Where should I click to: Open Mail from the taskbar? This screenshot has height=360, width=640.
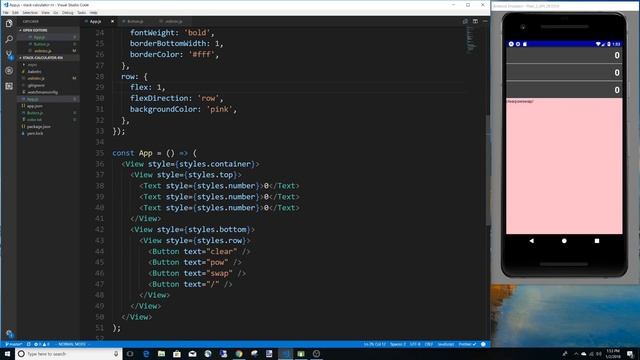[x=192, y=353]
